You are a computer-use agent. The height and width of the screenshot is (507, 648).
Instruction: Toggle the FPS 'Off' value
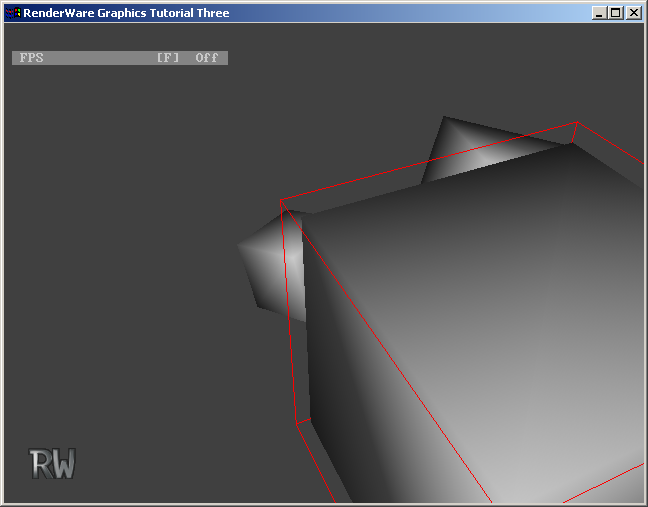(x=206, y=58)
